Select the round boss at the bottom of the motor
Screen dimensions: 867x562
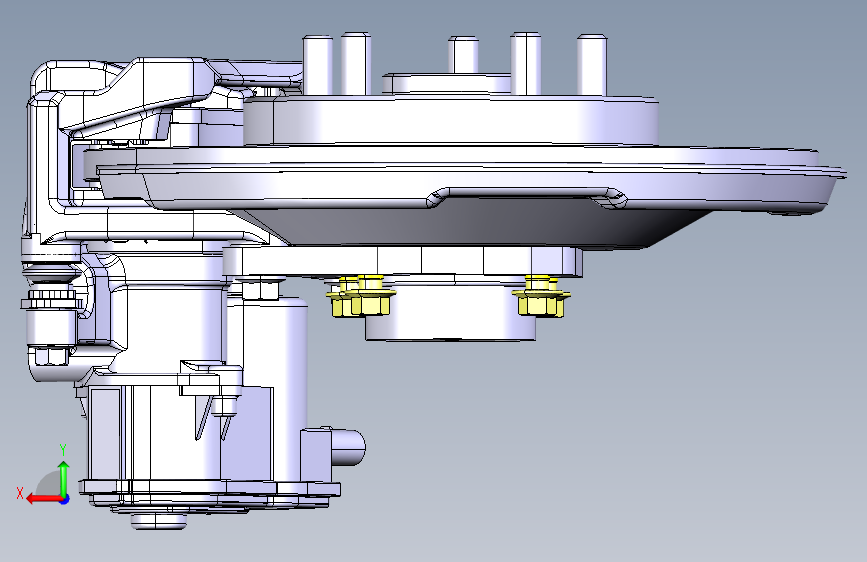[159, 522]
